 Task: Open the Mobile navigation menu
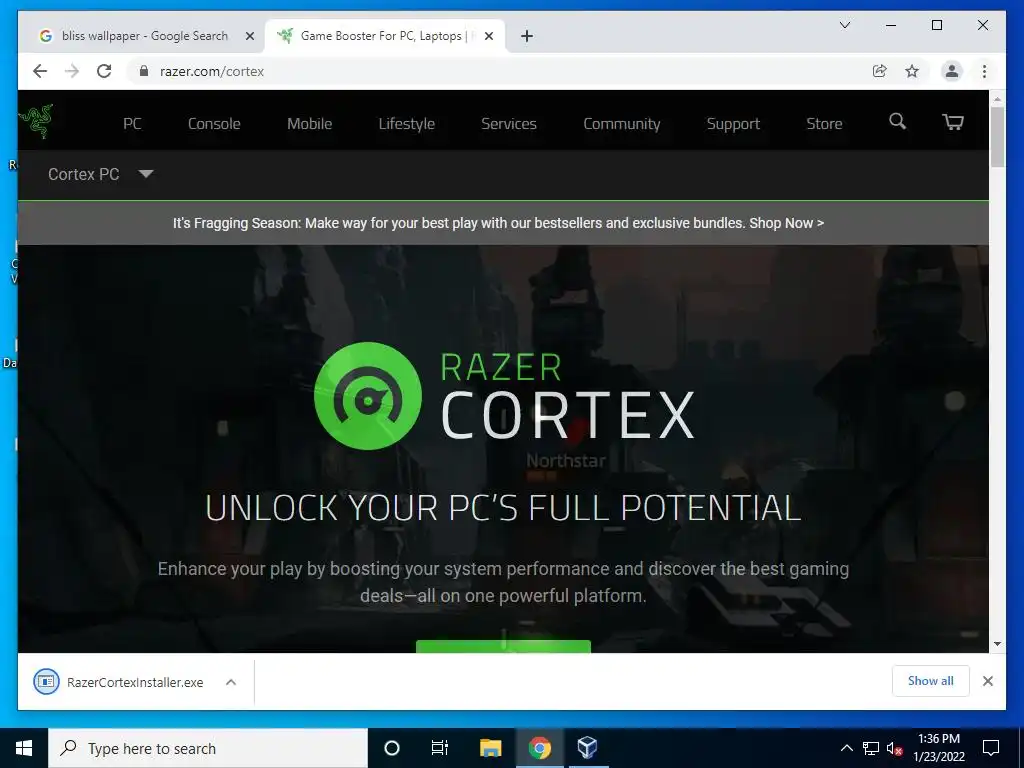(x=310, y=123)
